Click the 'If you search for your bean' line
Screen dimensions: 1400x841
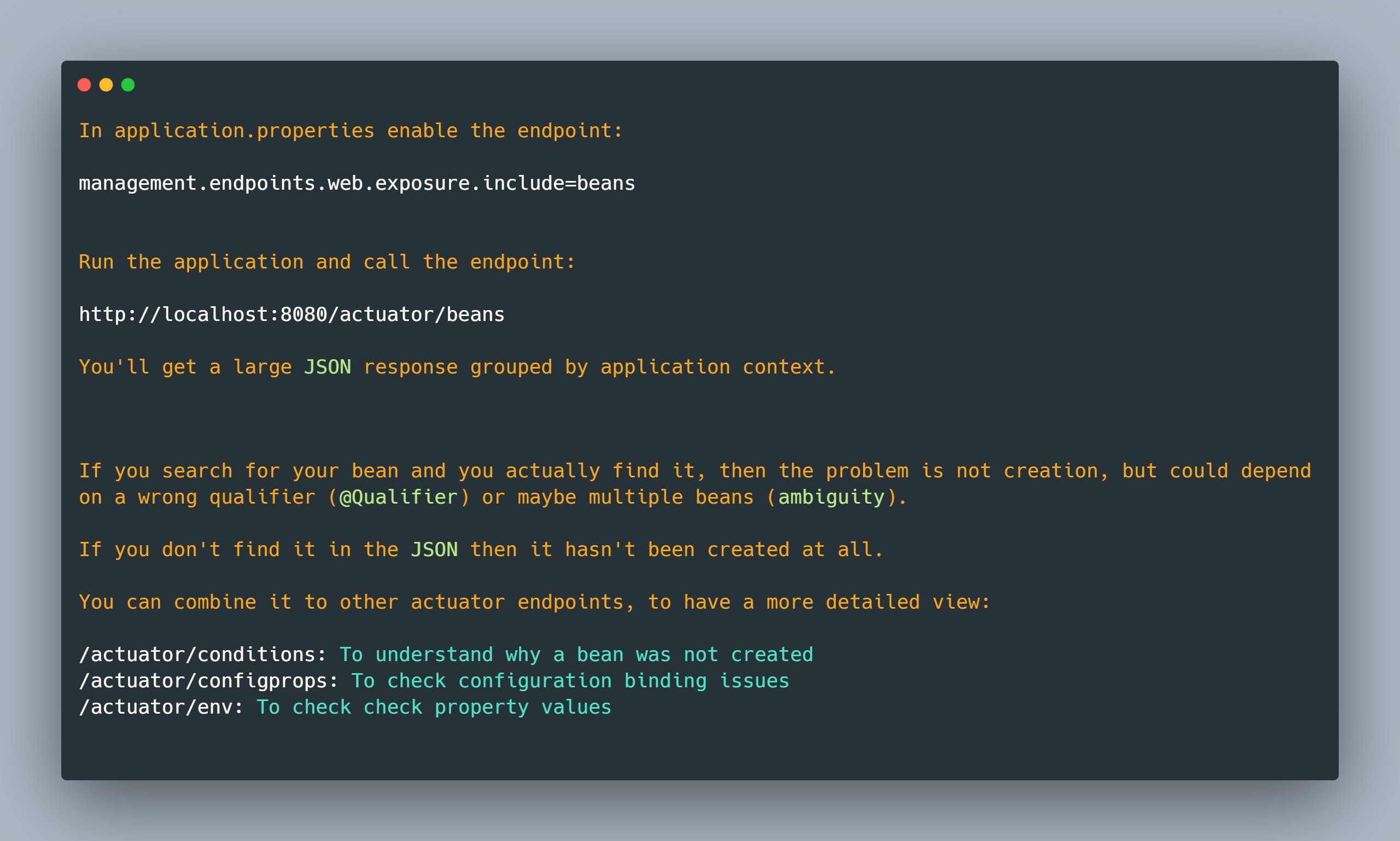[x=695, y=471]
